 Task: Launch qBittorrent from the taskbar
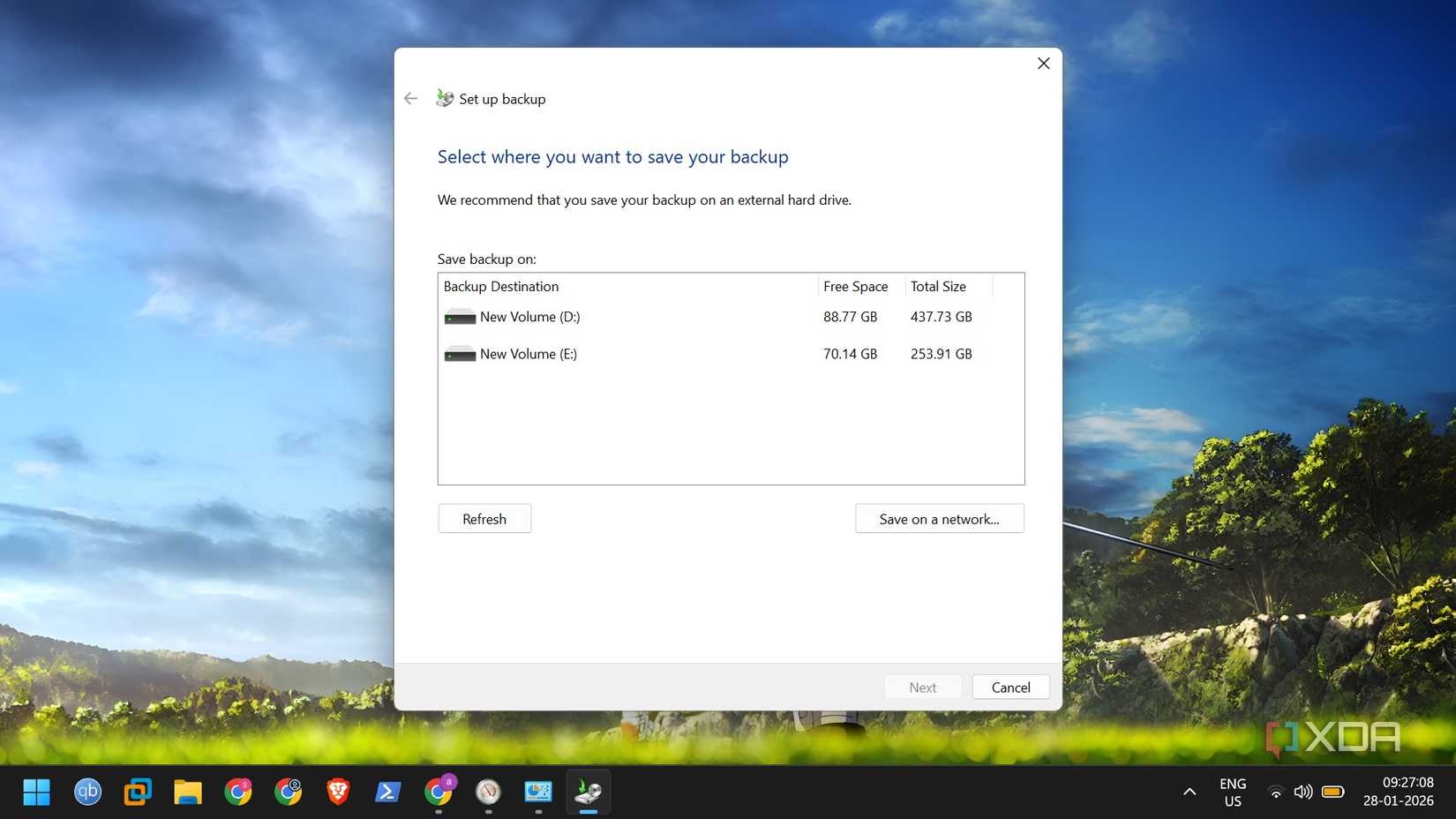point(87,792)
